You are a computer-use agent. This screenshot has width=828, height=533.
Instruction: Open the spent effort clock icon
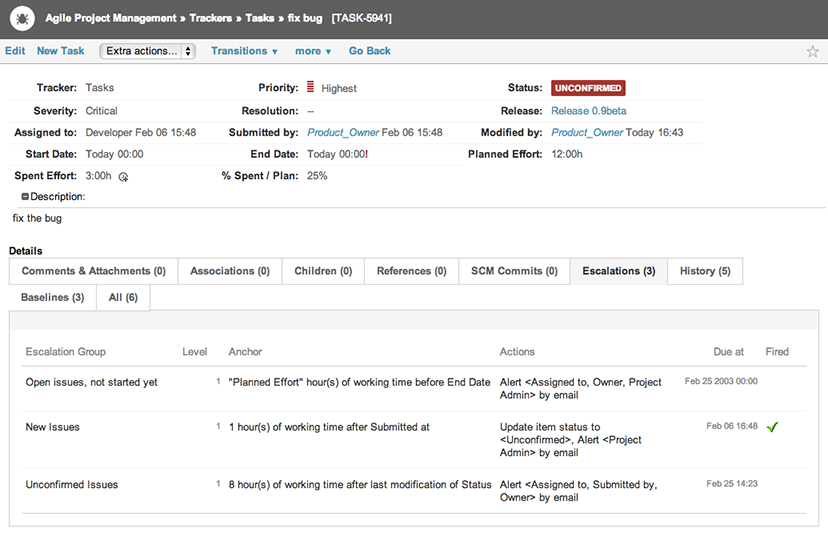(x=123, y=177)
